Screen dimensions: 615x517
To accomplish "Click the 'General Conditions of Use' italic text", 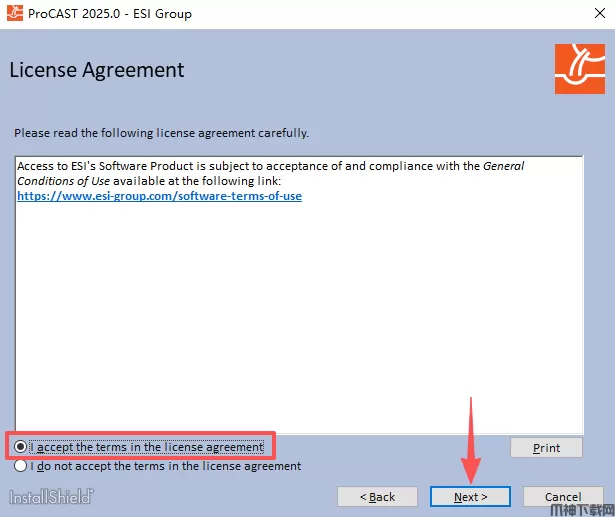I will (271, 173).
